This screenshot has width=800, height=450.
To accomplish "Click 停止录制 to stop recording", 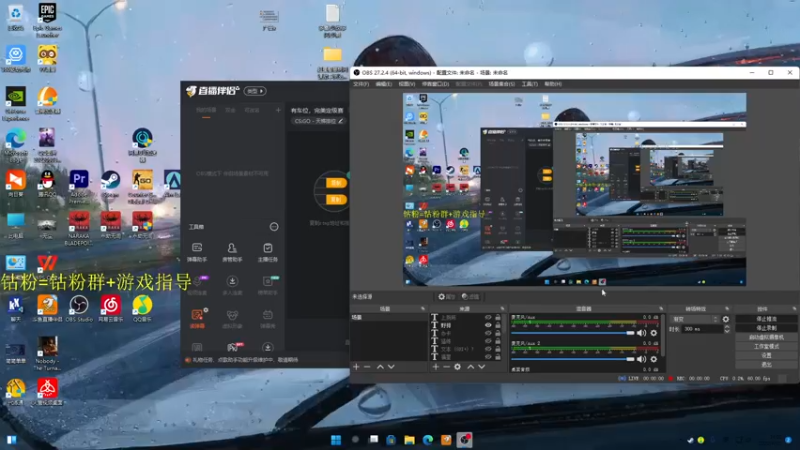I will pos(766,328).
